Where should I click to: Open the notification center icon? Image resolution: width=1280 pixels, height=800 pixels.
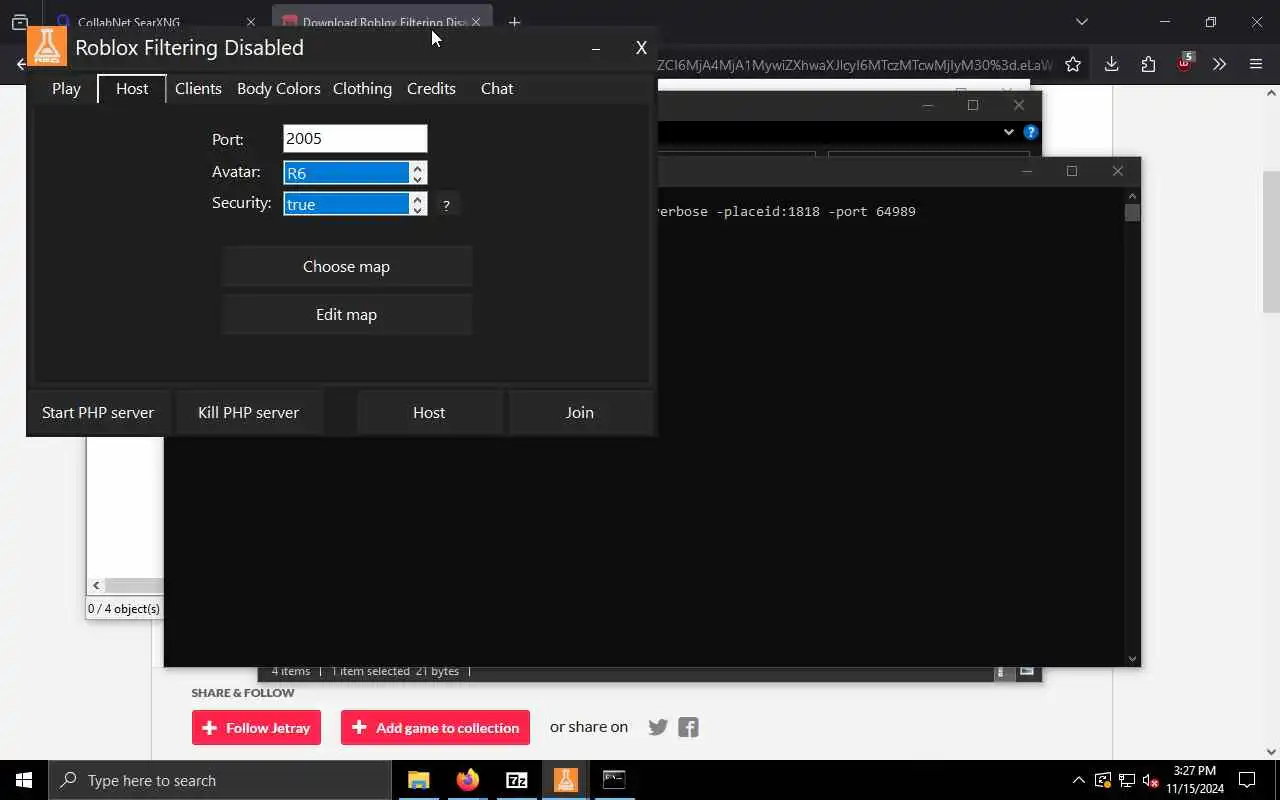click(1247, 780)
